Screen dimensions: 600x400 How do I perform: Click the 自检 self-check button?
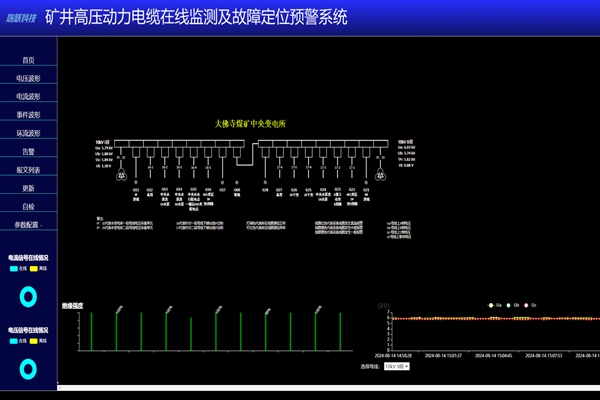[x=28, y=206]
